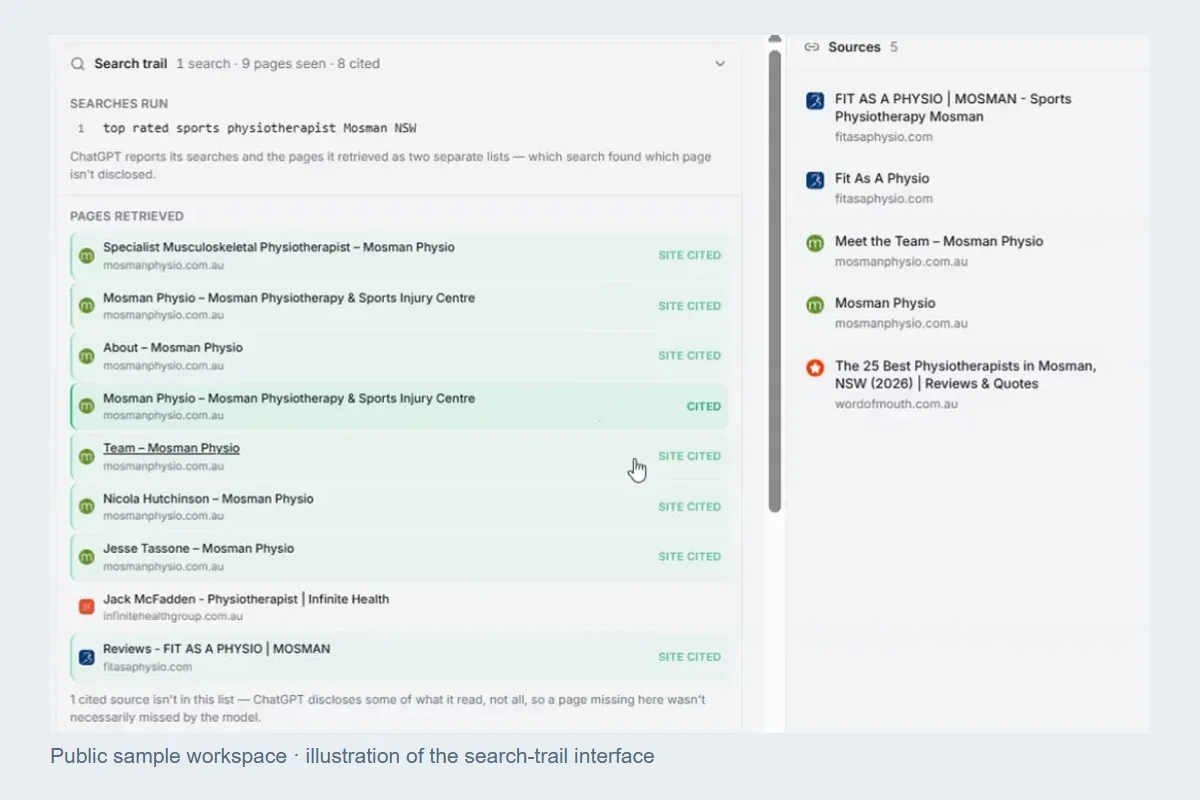
Task: Click favicon of About – Mosman Physio row
Action: (86, 356)
